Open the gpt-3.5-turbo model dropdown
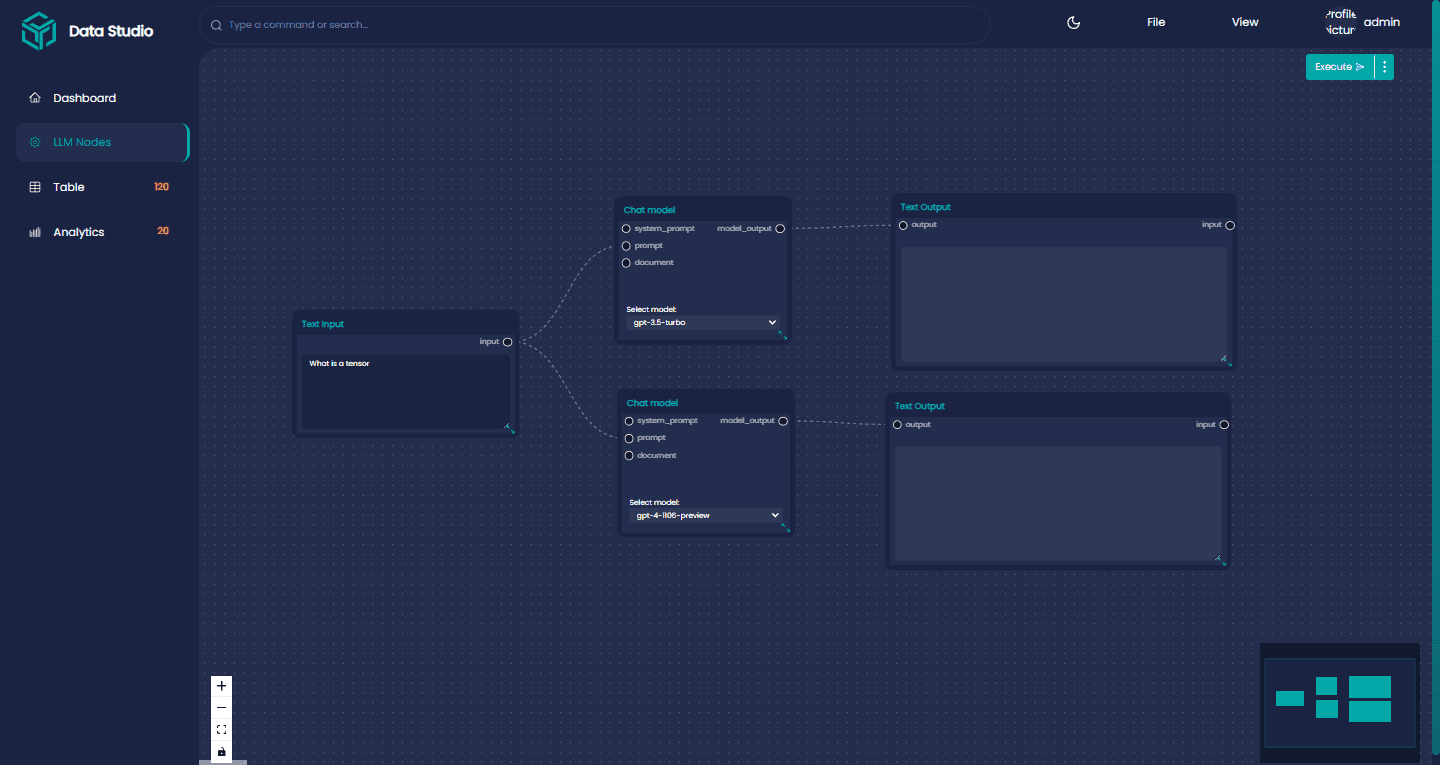This screenshot has height=765, width=1440. click(702, 323)
